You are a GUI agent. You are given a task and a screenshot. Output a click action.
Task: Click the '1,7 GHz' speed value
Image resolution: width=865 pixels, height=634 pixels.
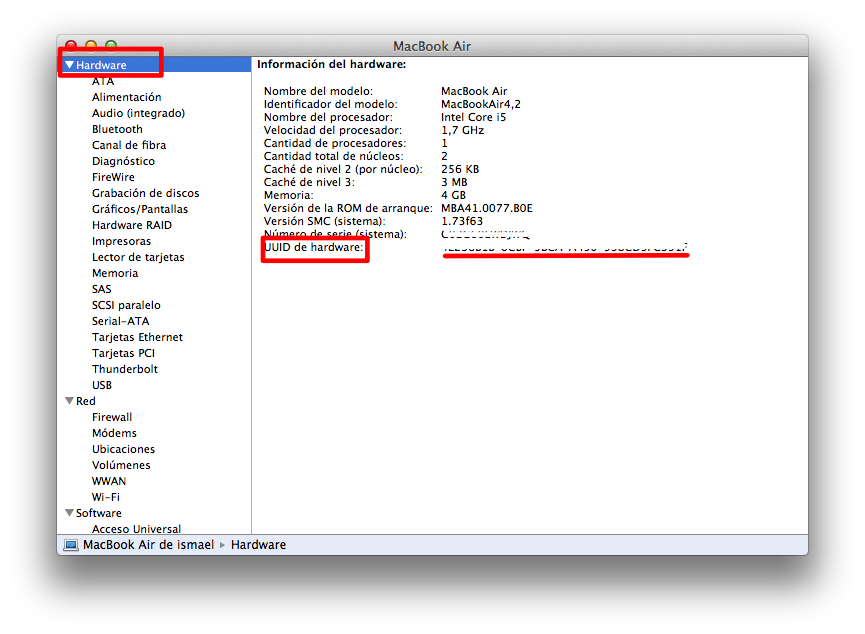pos(462,130)
